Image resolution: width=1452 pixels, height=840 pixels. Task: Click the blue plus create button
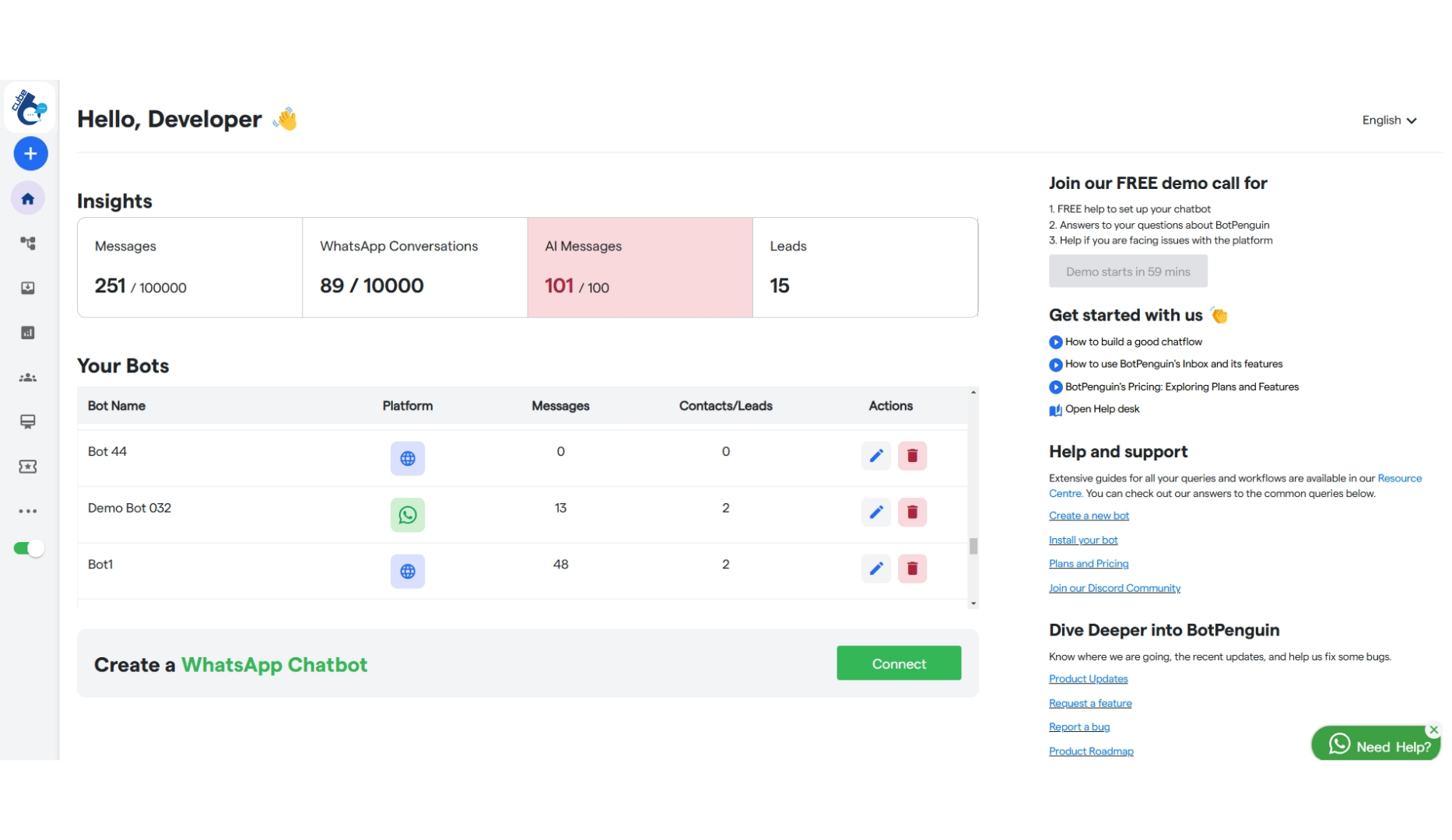pyautogui.click(x=30, y=154)
